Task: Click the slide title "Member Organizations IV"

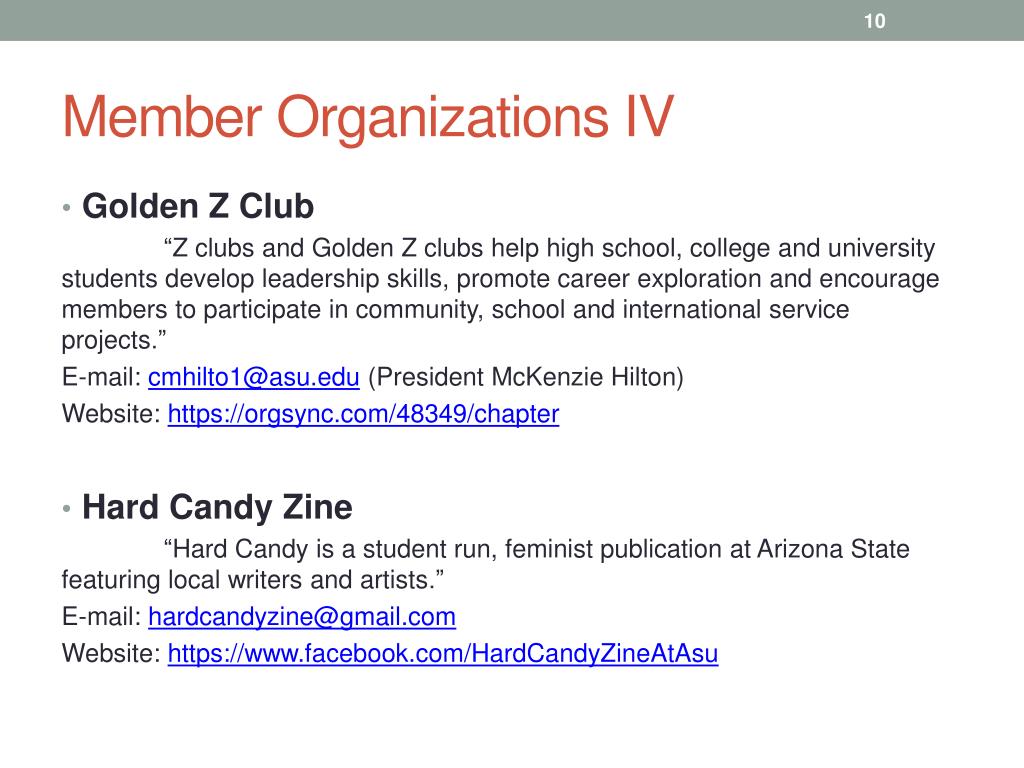Action: pyautogui.click(x=368, y=118)
